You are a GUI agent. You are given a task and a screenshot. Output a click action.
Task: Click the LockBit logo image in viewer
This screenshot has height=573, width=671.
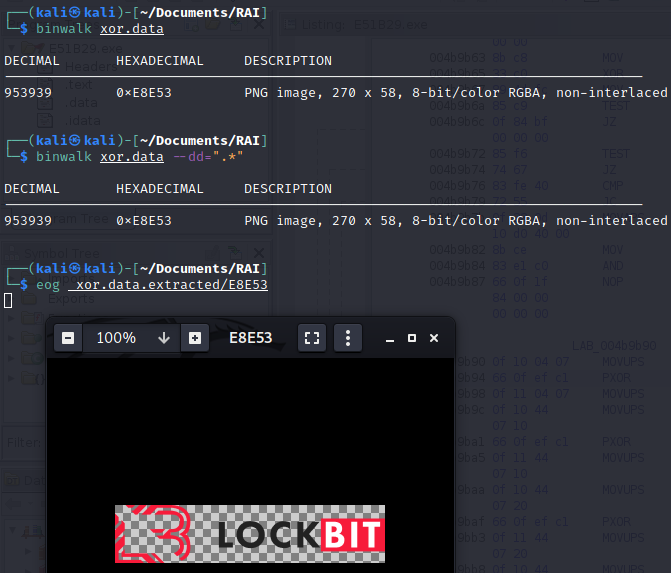(250, 534)
